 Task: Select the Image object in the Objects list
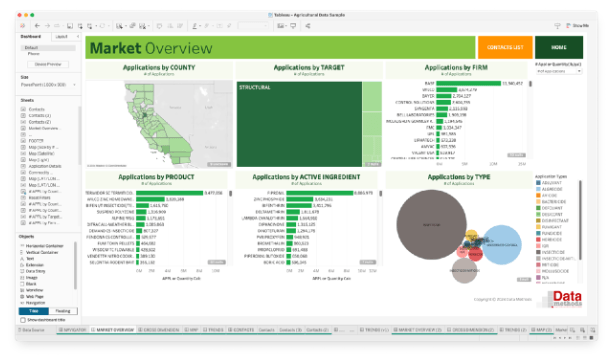pyautogui.click(x=31, y=277)
